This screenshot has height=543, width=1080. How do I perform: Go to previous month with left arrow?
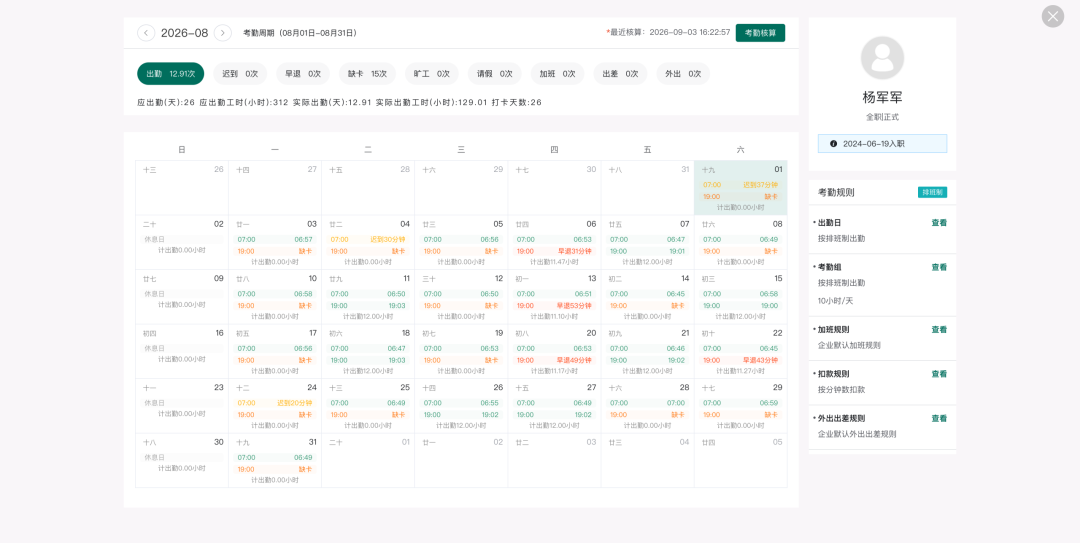pos(146,33)
